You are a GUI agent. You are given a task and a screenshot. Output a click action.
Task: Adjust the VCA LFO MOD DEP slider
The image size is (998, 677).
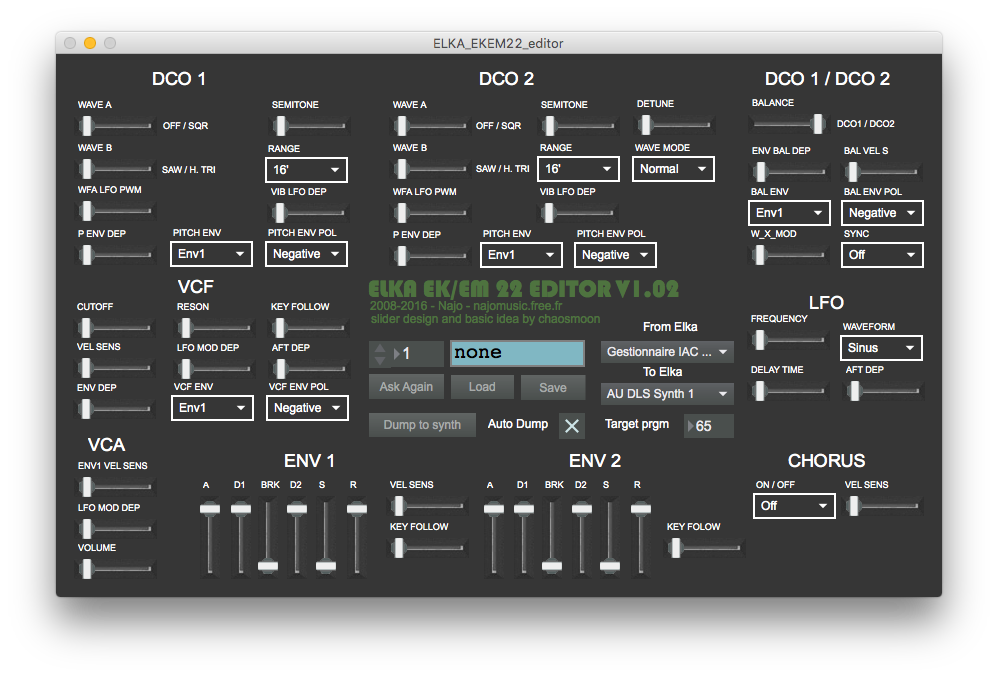click(116, 528)
